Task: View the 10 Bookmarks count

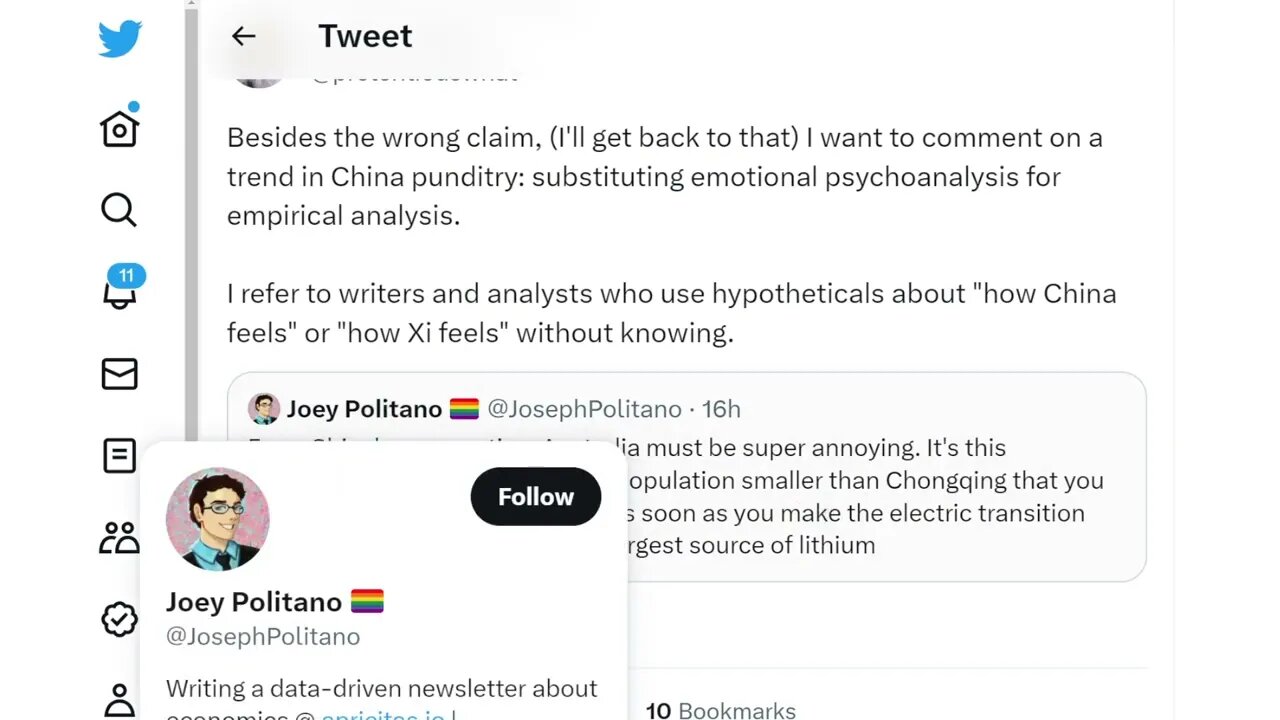Action: 721,710
